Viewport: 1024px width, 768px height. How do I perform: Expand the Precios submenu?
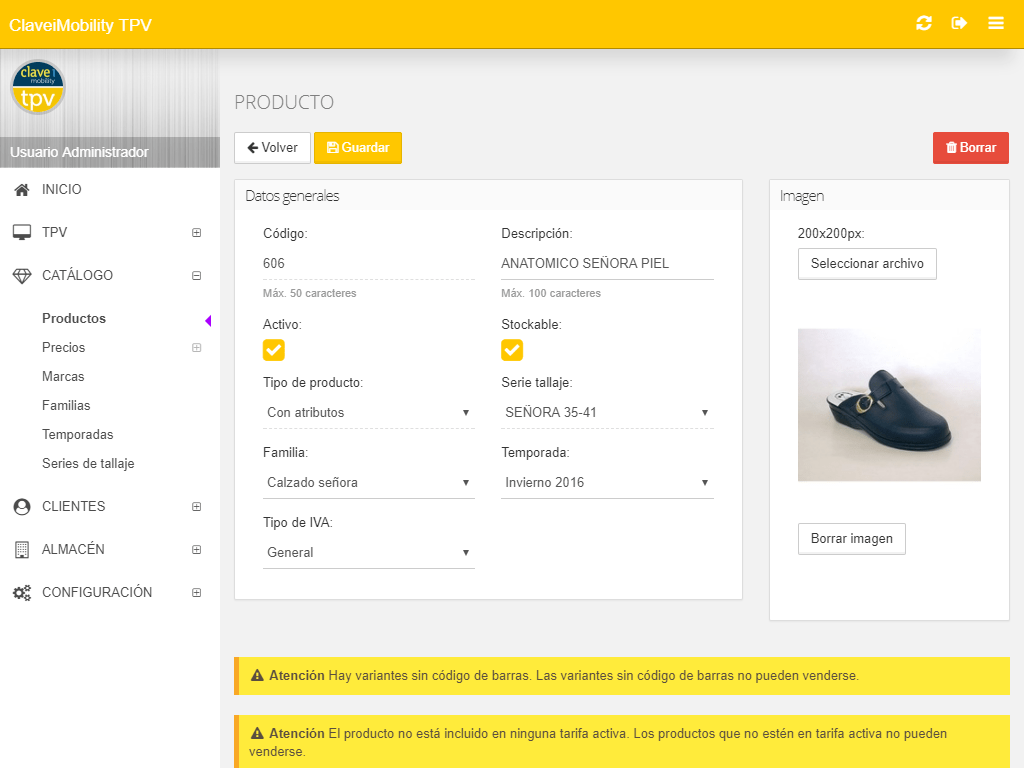coord(197,347)
